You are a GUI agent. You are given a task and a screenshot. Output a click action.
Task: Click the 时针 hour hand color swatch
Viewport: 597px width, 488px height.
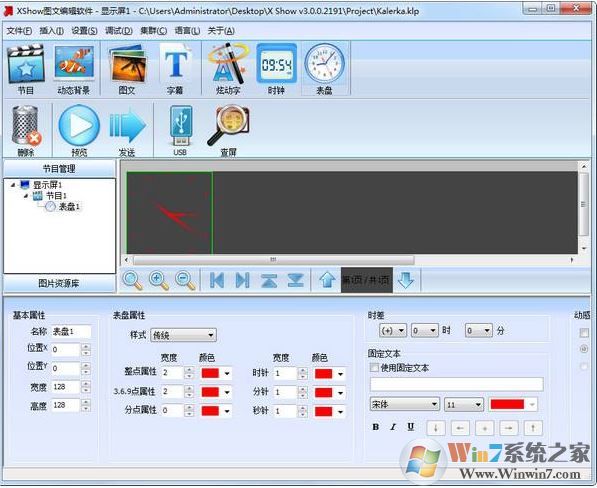tap(323, 374)
